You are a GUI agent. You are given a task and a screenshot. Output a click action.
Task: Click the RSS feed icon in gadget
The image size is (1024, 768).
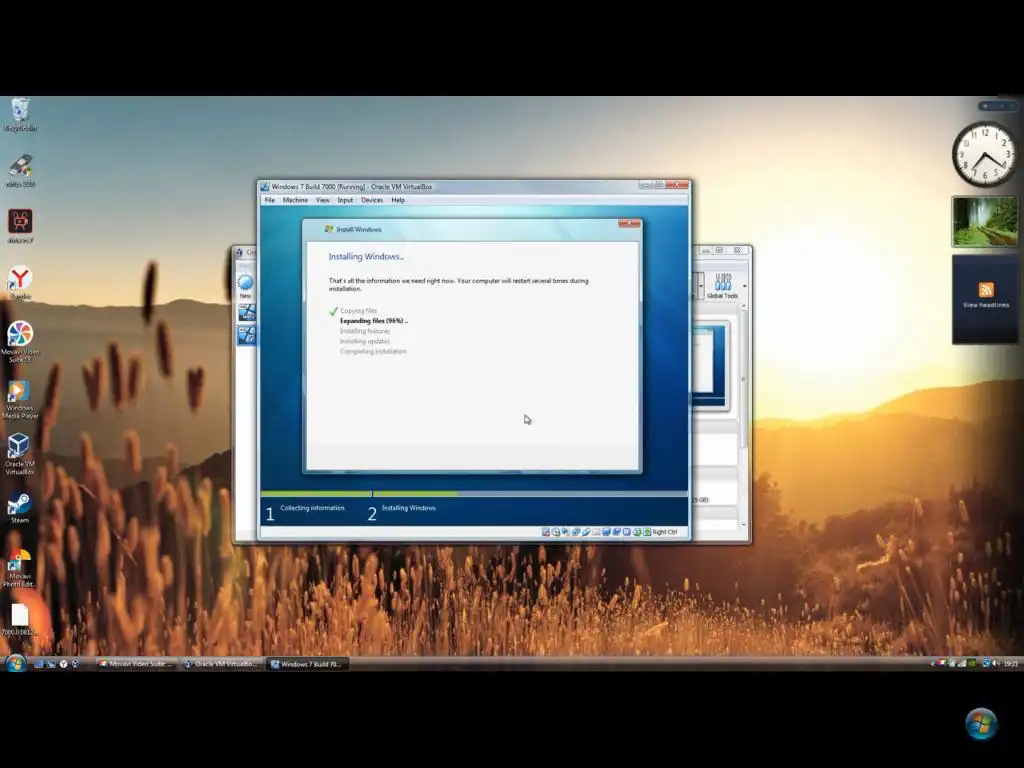coord(986,289)
